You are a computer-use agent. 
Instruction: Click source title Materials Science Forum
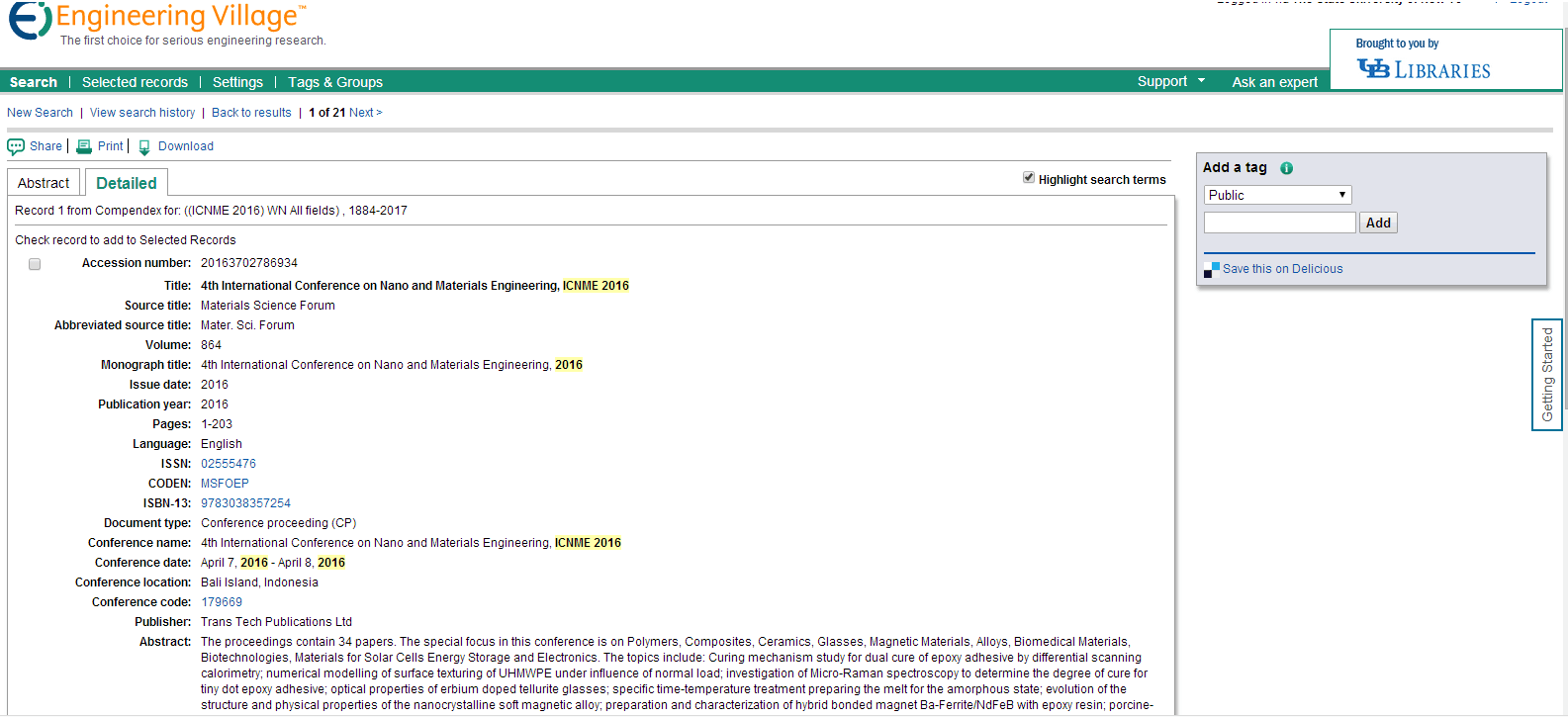coord(268,306)
